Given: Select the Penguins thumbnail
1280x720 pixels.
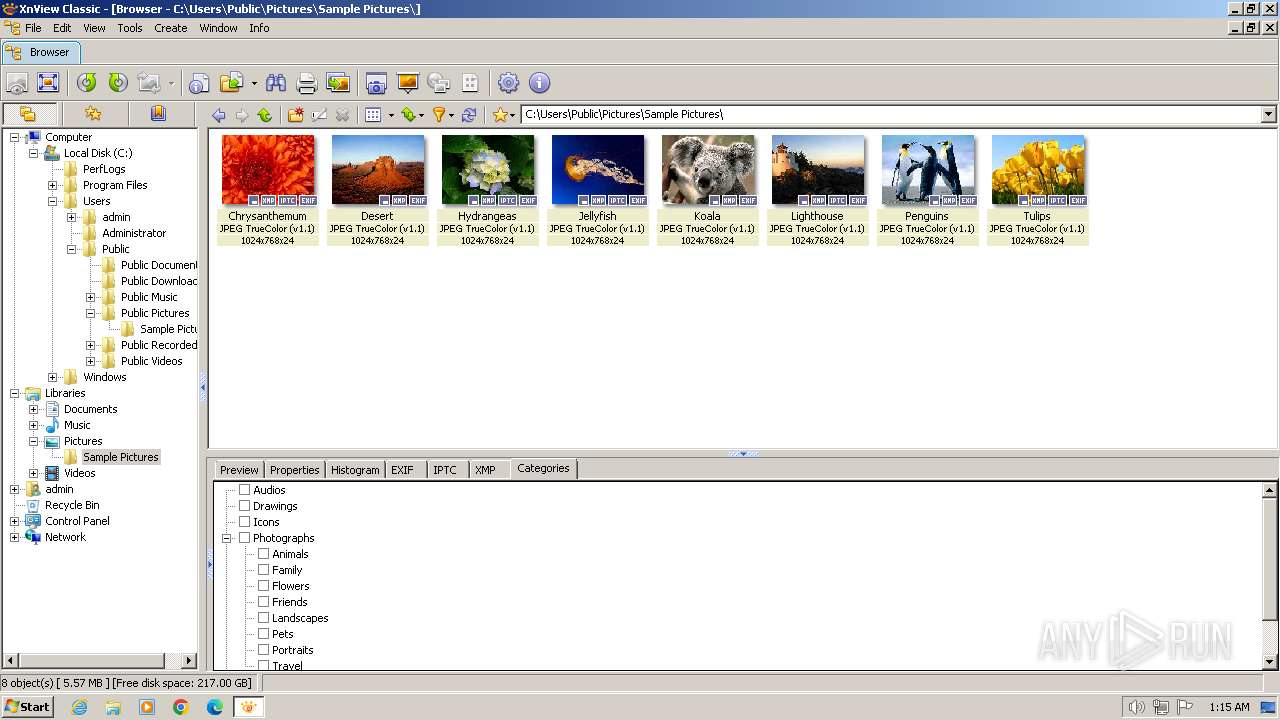Looking at the screenshot, I should coord(927,190).
